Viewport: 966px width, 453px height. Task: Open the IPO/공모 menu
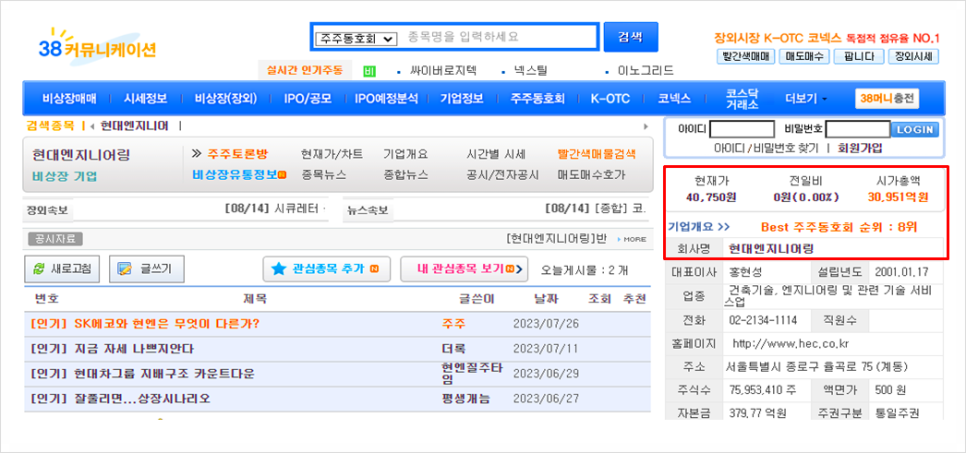[x=307, y=99]
